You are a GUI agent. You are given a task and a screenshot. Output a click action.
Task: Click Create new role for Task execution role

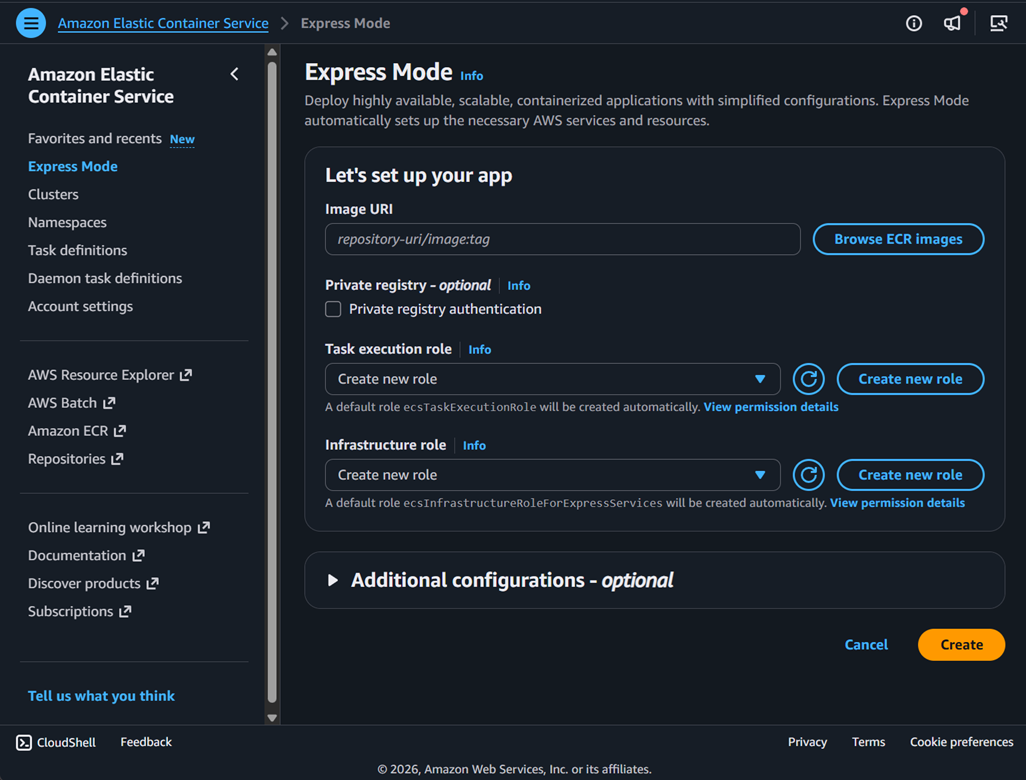(910, 379)
